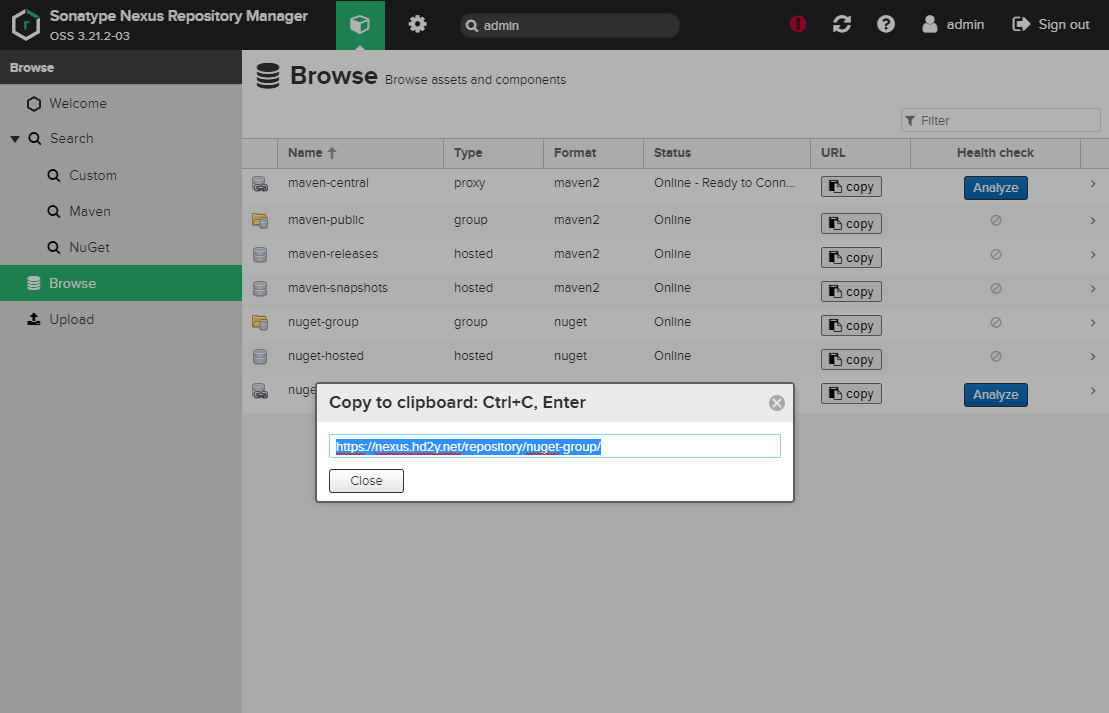Analyze health check in the bottom row
1109x713 pixels.
[996, 395]
